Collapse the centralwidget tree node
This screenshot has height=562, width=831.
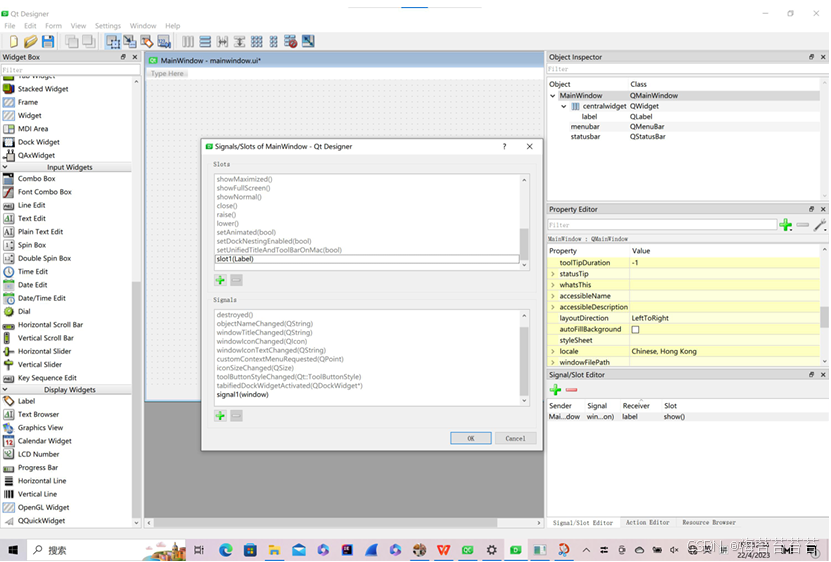564,106
